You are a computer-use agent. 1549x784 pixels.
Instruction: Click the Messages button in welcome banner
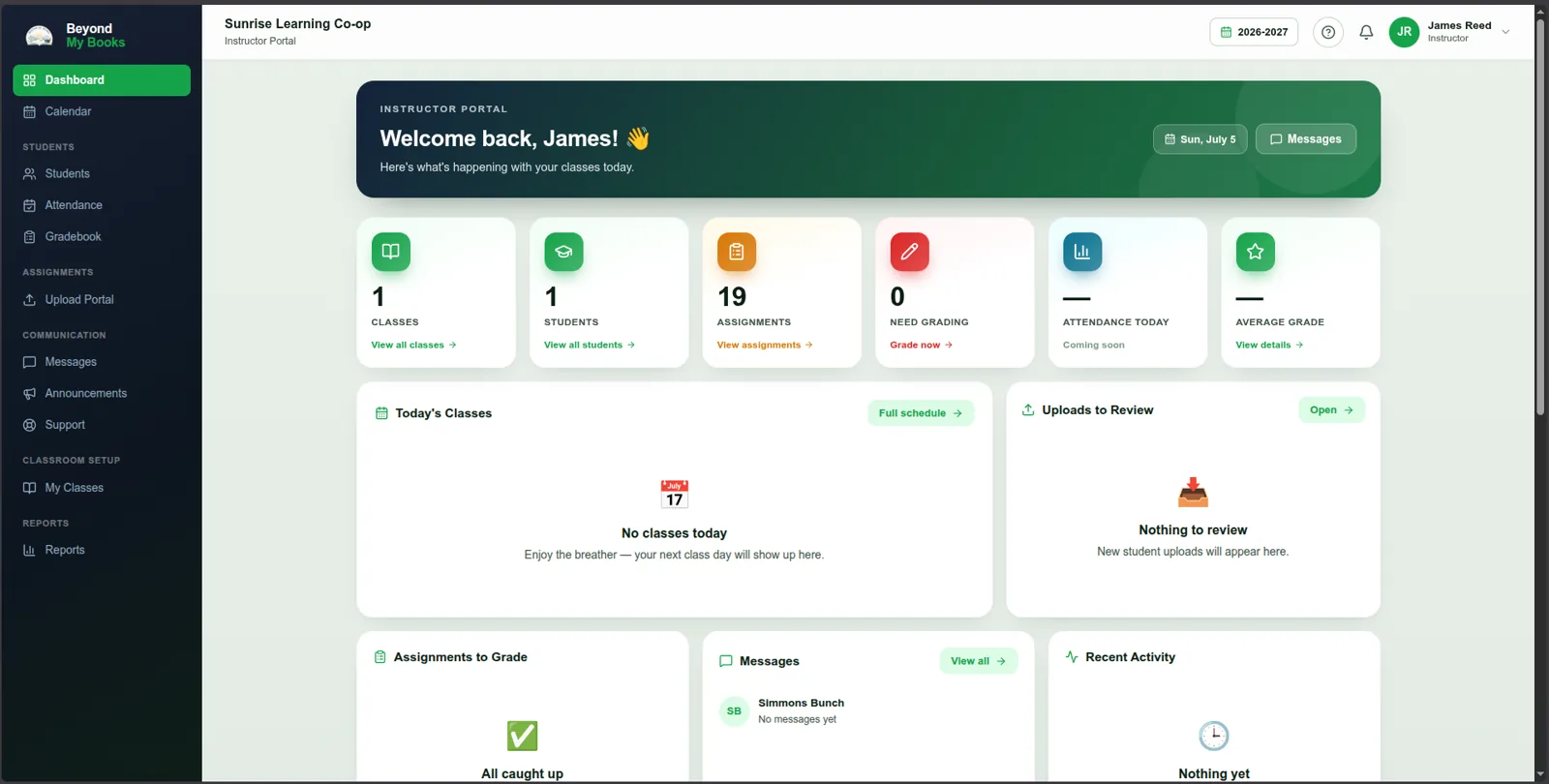[x=1306, y=139]
